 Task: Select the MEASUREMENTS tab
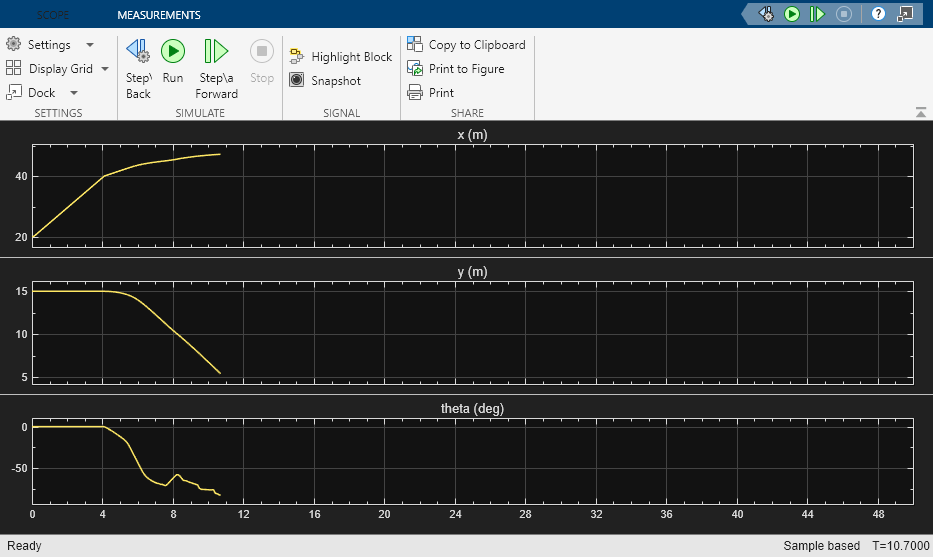pyautogui.click(x=159, y=15)
